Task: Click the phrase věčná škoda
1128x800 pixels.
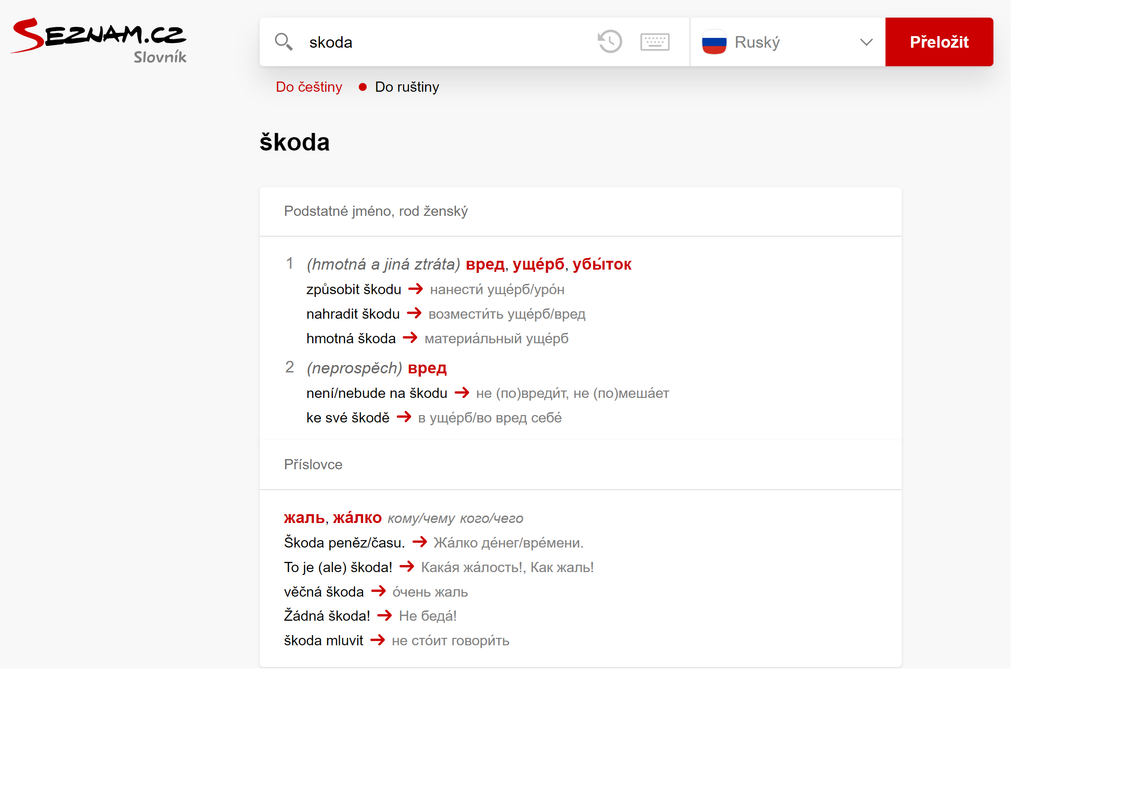Action: point(324,591)
